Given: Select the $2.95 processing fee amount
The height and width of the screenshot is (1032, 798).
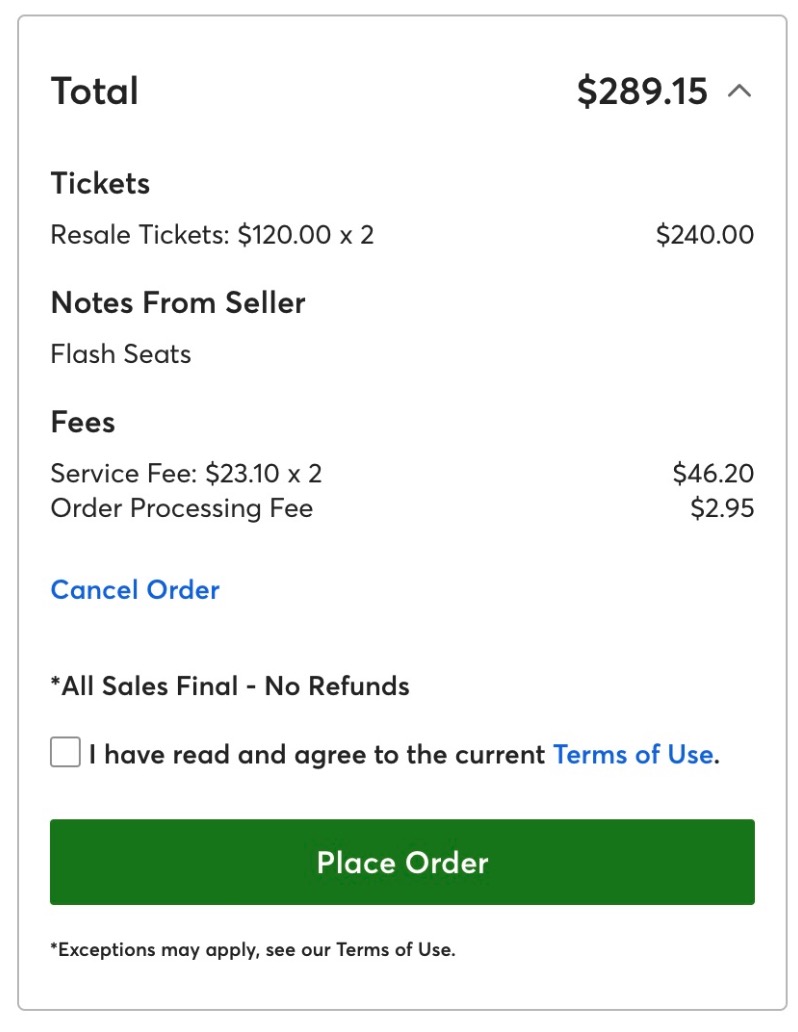Looking at the screenshot, I should click(x=722, y=508).
